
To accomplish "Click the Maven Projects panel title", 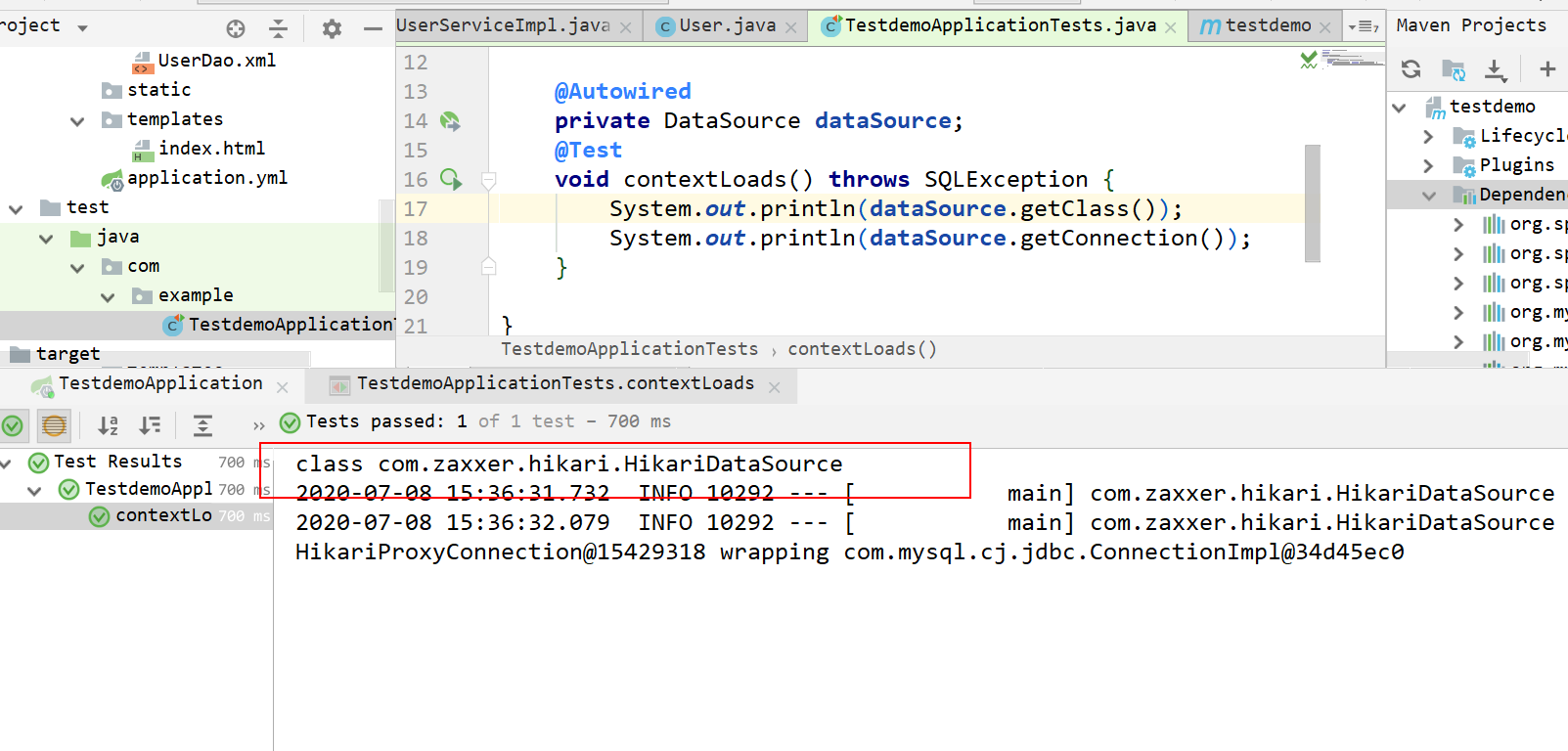I will [x=1471, y=25].
